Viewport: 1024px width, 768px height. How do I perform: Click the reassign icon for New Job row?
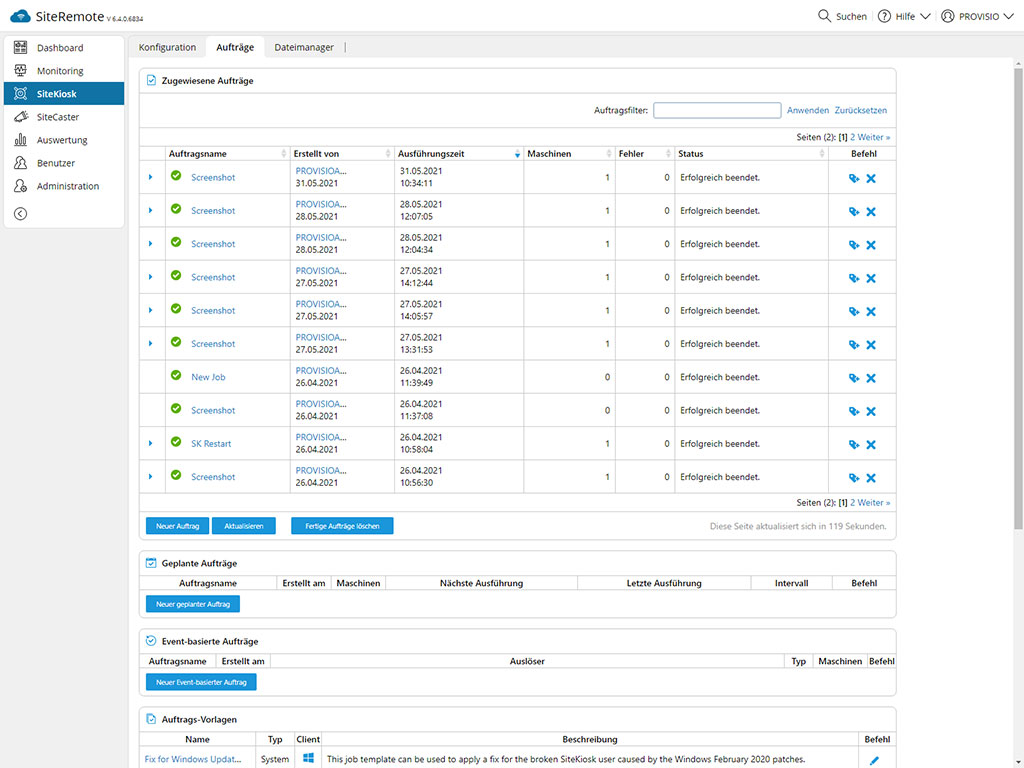(x=853, y=378)
